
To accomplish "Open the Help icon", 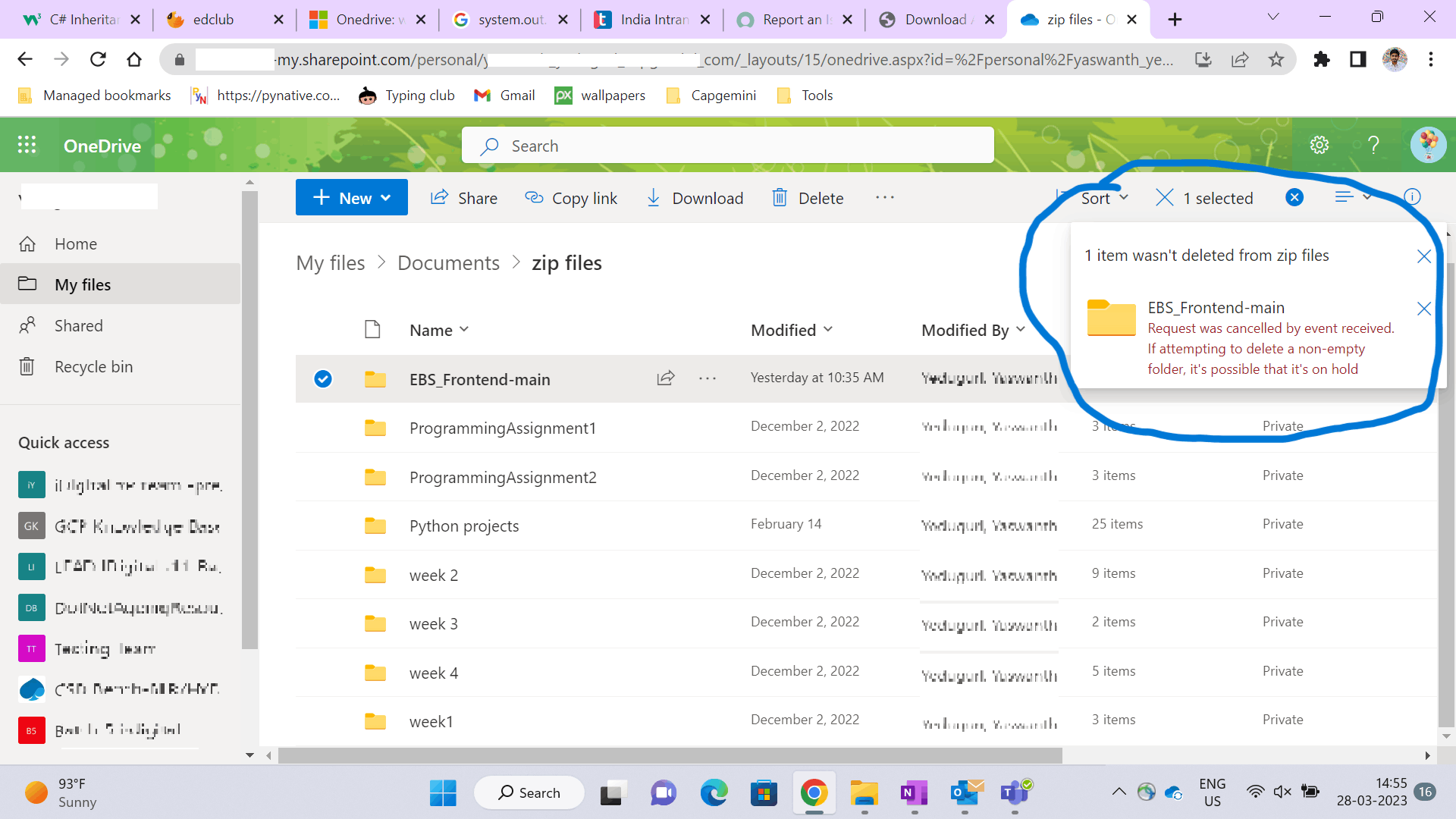I will [1374, 145].
